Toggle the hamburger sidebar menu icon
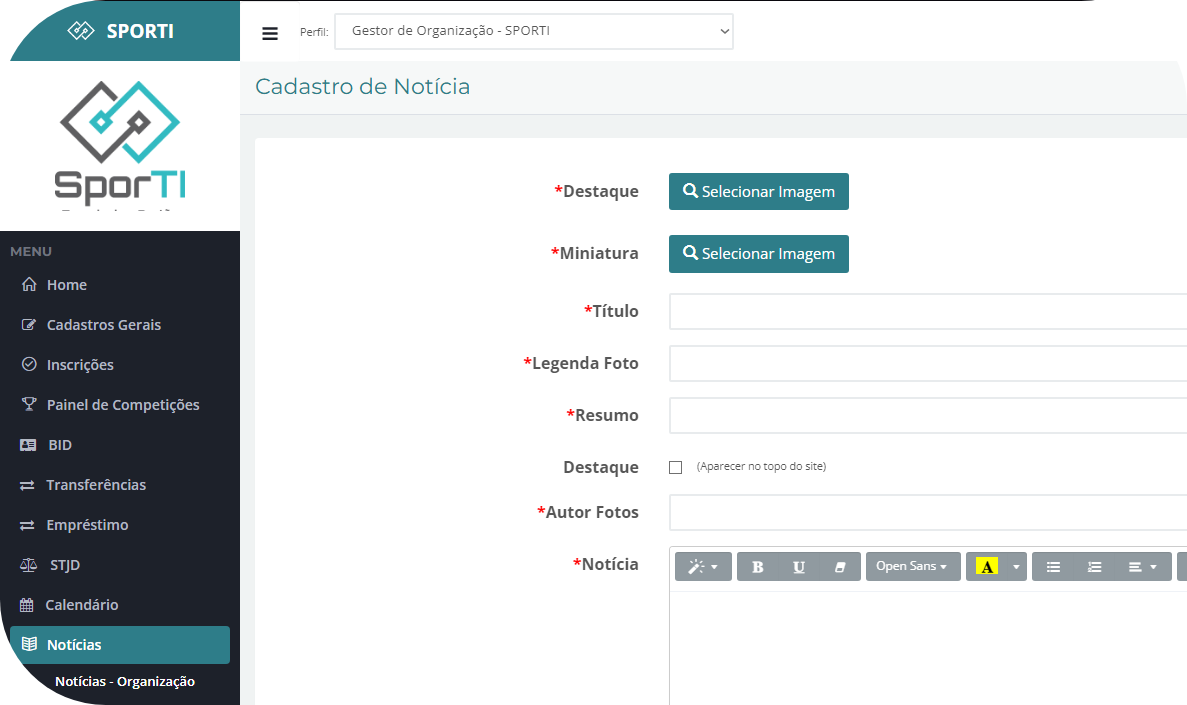This screenshot has width=1187, height=705. pyautogui.click(x=270, y=33)
